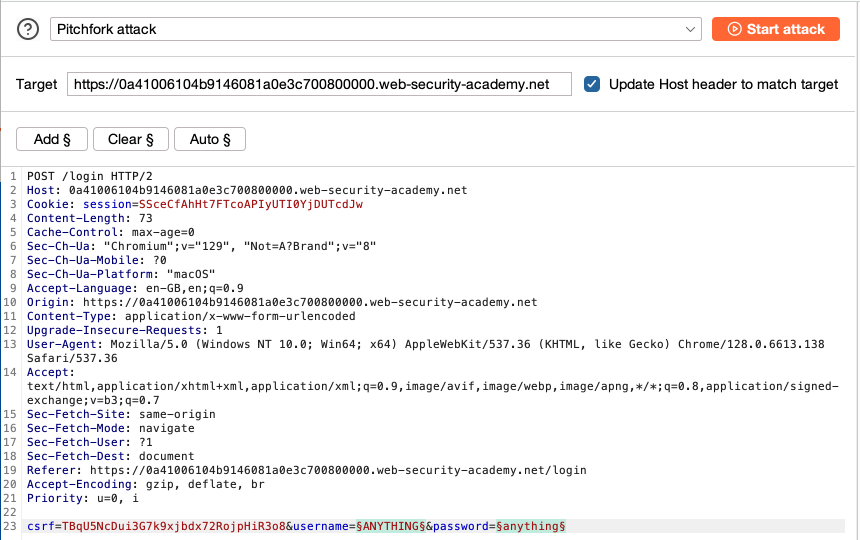Click the Content-Length value 73

coord(146,218)
